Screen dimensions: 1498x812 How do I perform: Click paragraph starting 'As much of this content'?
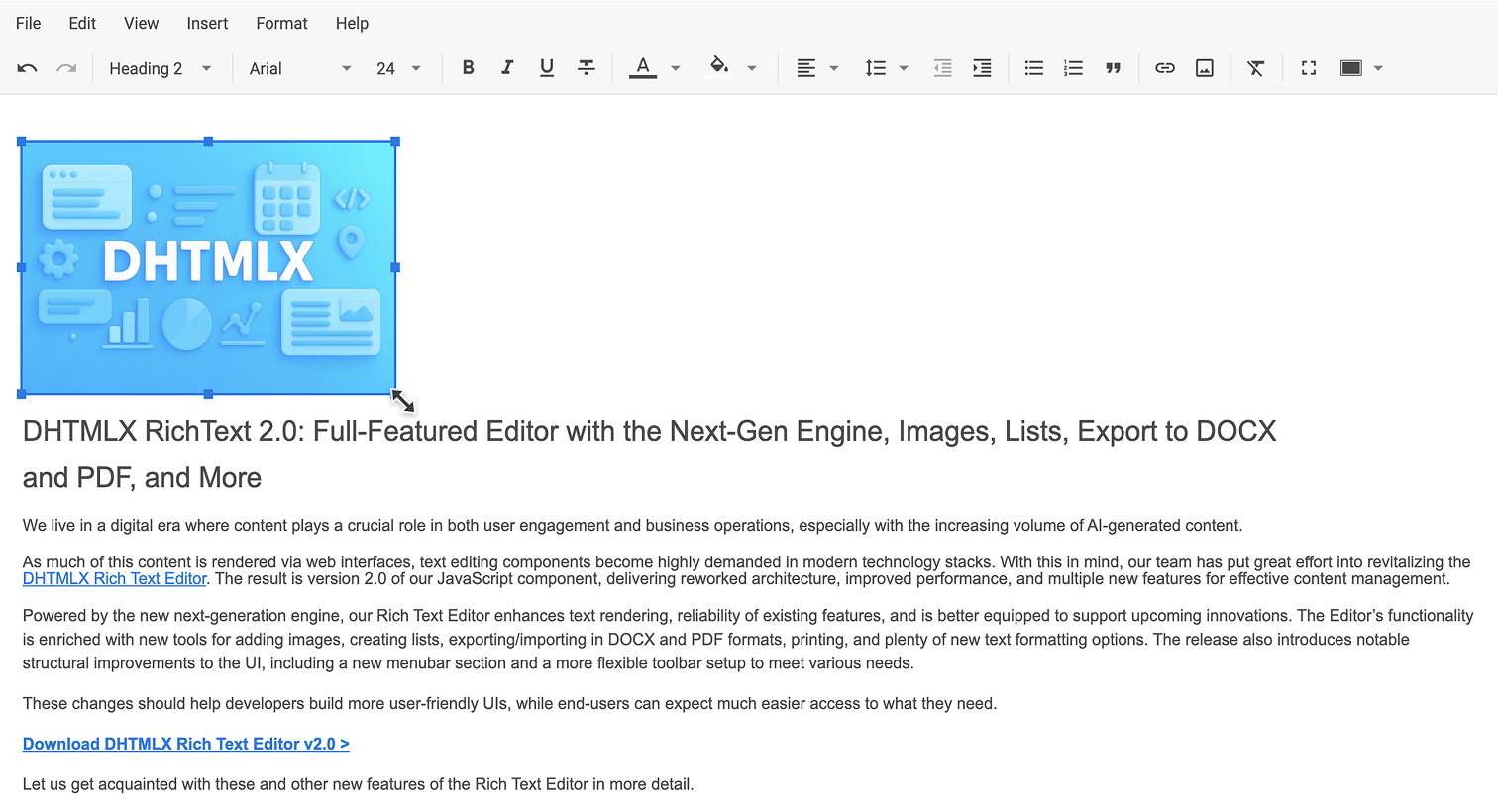click(746, 570)
